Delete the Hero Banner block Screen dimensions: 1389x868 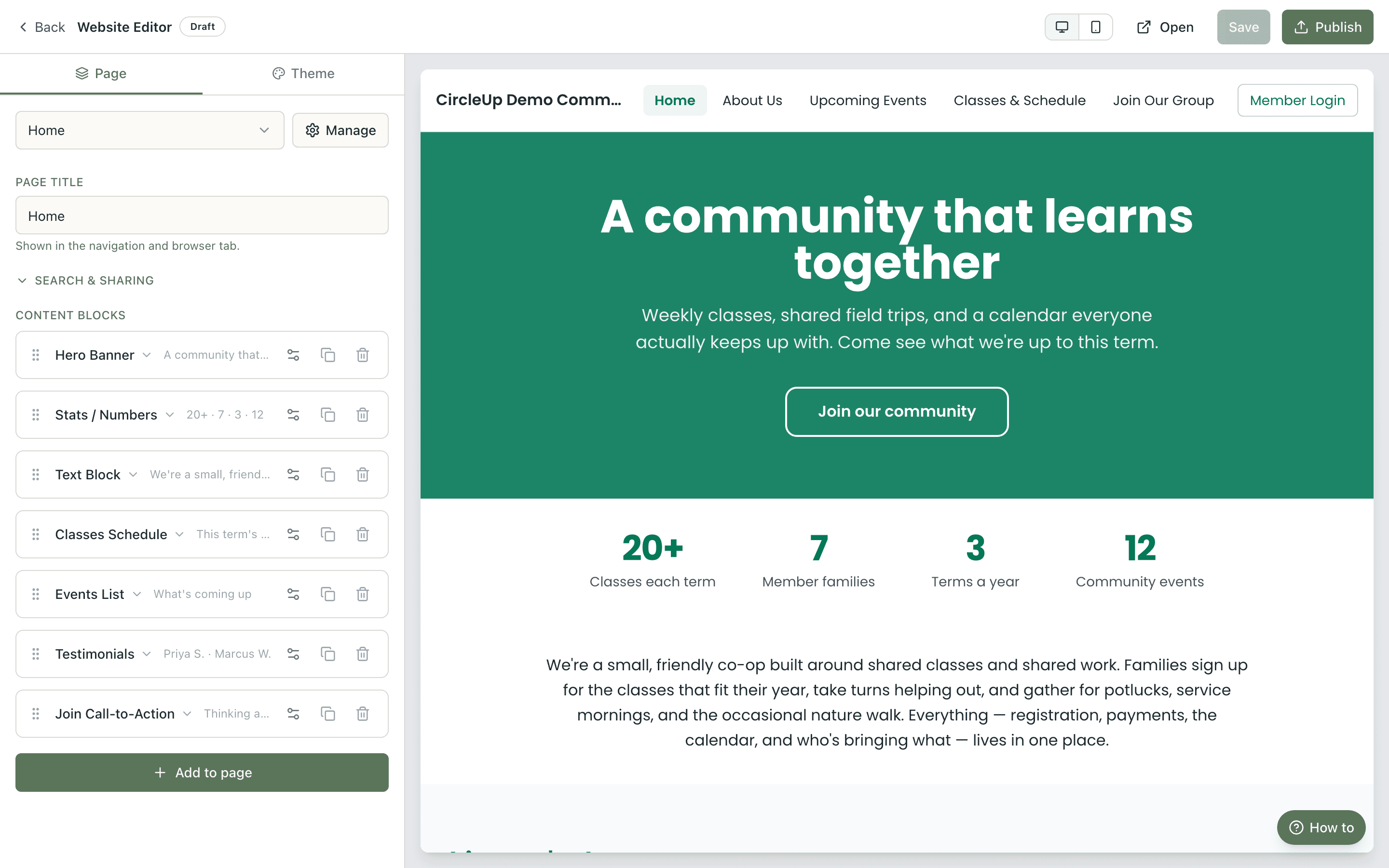click(363, 355)
